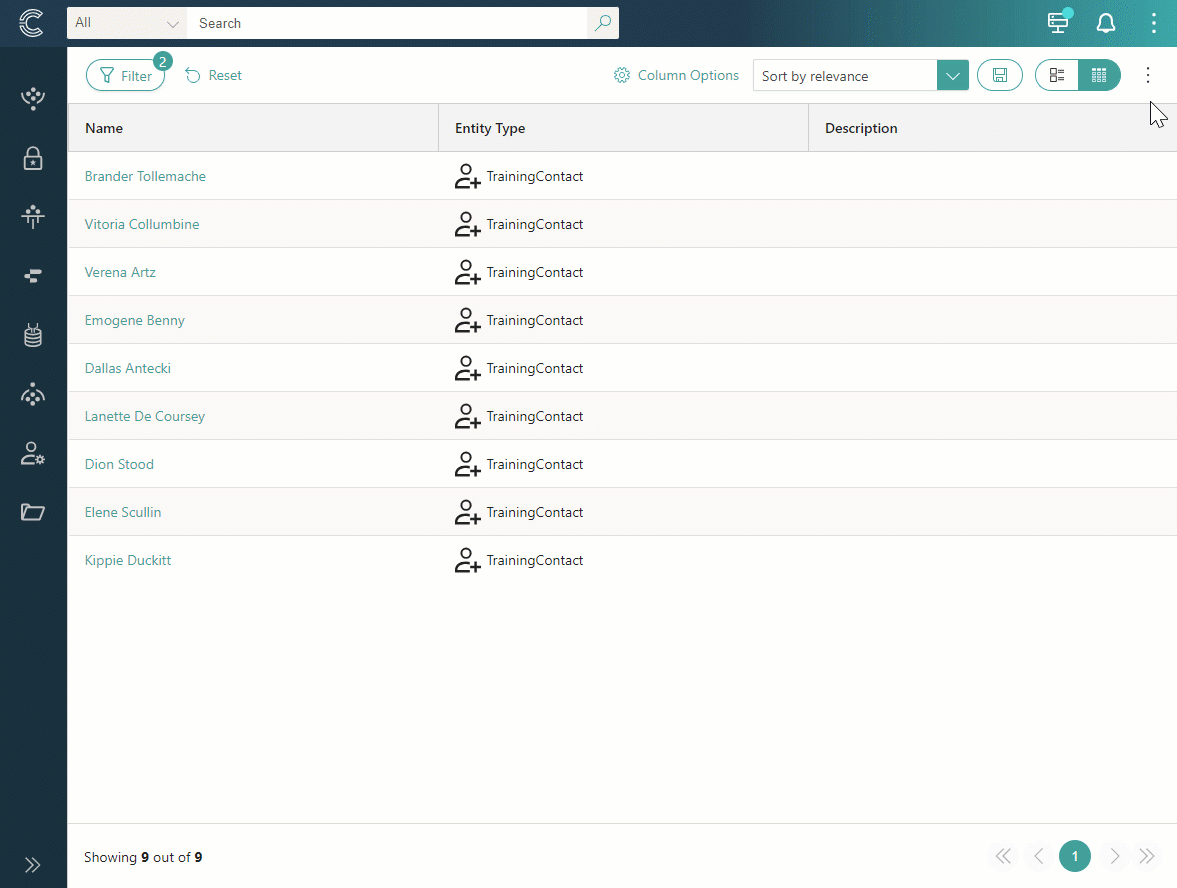Open the user settings sidebar icon
The image size is (1177, 888).
pyautogui.click(x=33, y=453)
